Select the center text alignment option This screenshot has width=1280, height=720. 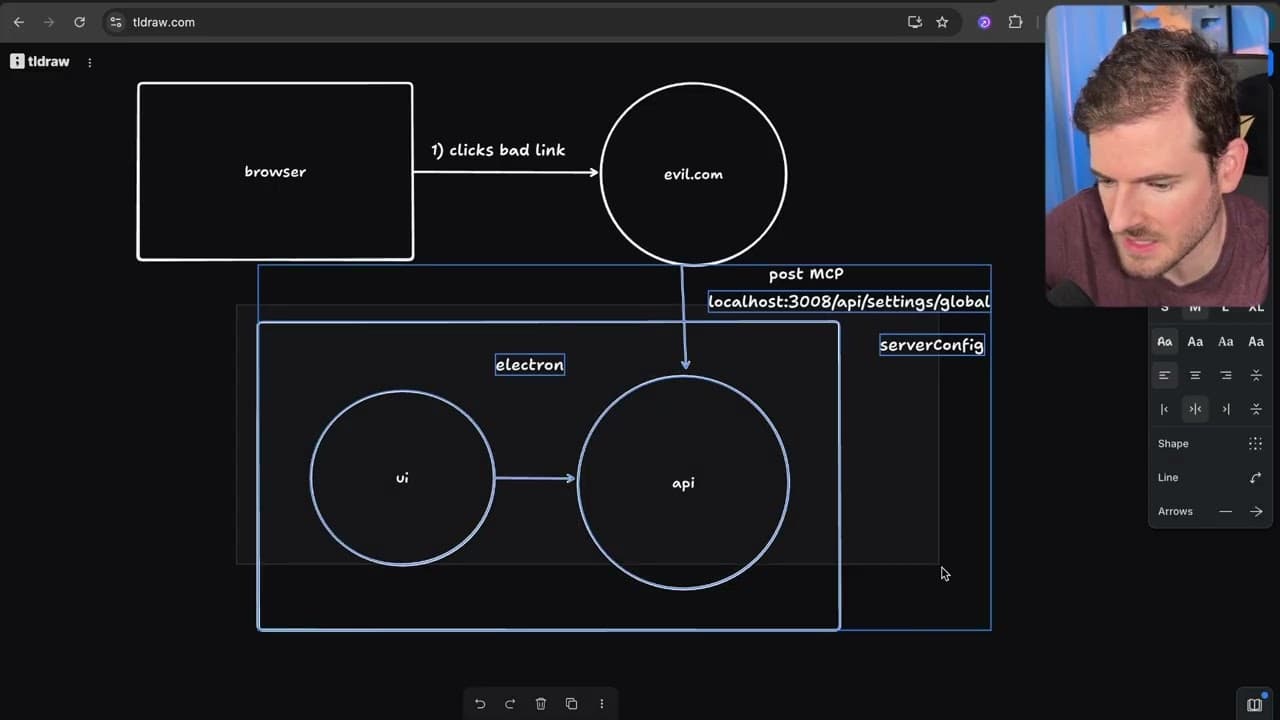coord(1195,375)
